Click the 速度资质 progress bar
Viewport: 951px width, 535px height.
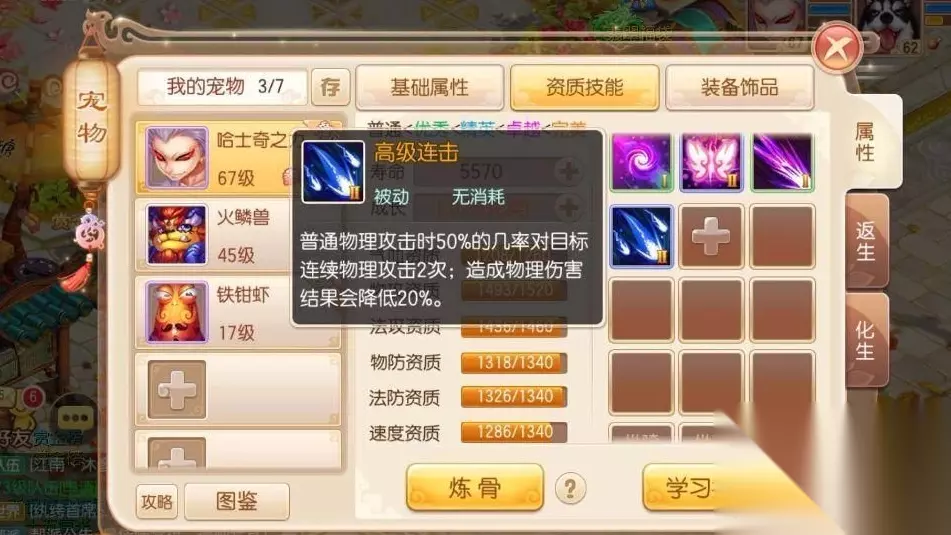coord(514,432)
